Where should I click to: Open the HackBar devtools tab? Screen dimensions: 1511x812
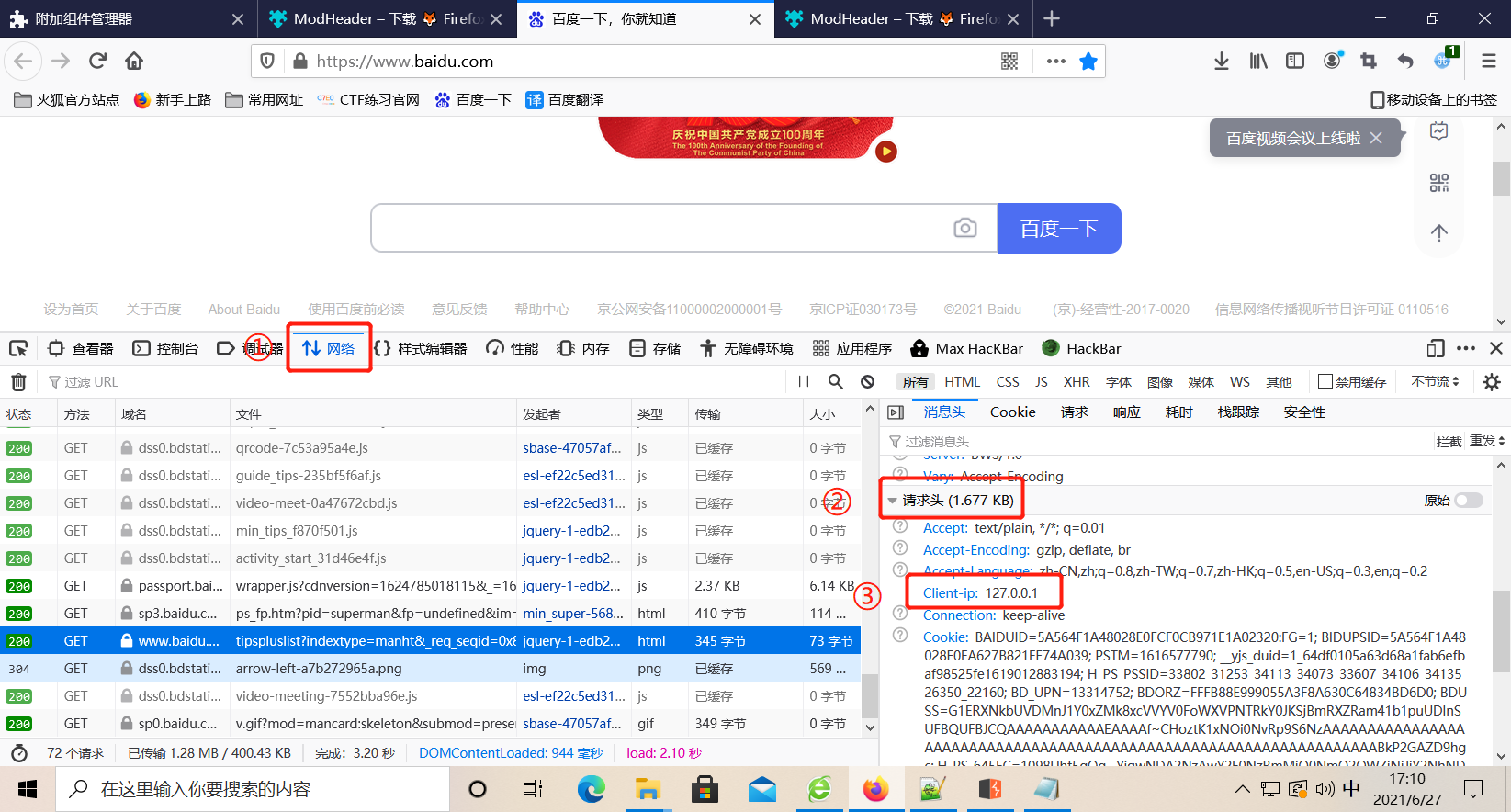pos(1081,348)
